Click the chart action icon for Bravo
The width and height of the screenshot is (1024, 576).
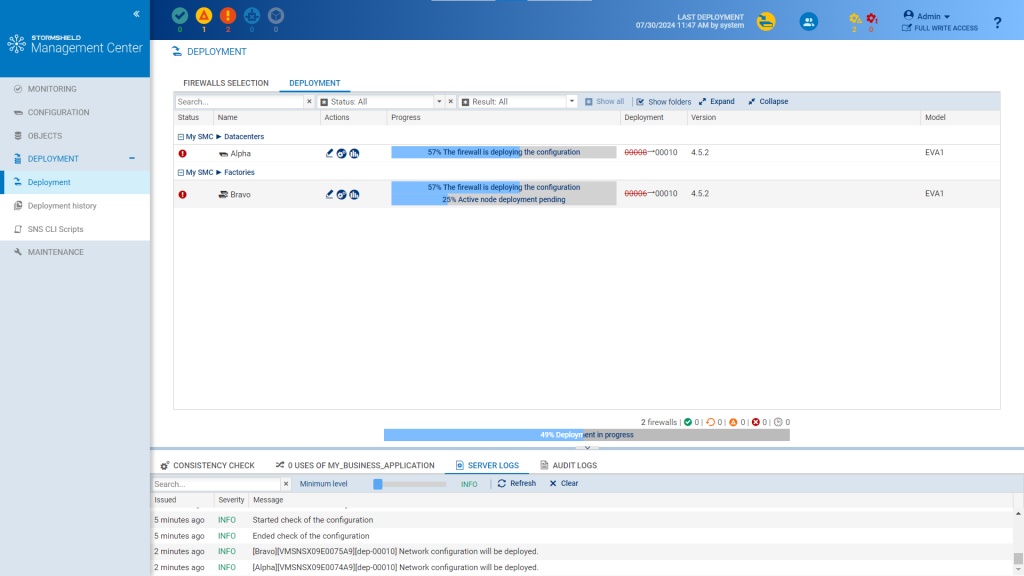[x=354, y=195]
